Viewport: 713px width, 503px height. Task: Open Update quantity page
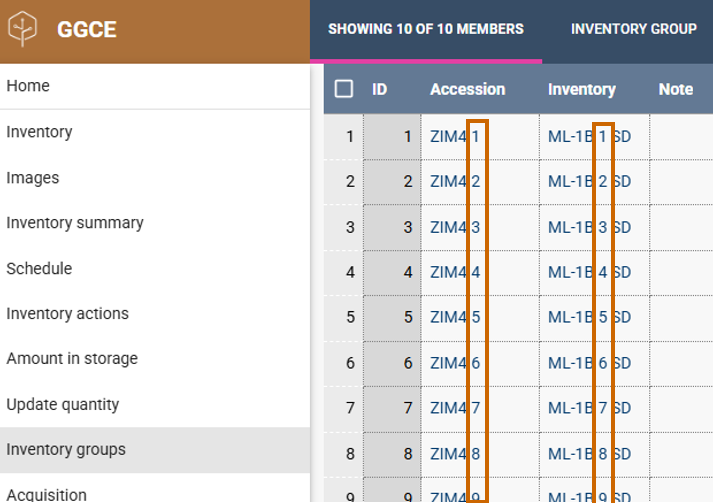click(x=63, y=405)
